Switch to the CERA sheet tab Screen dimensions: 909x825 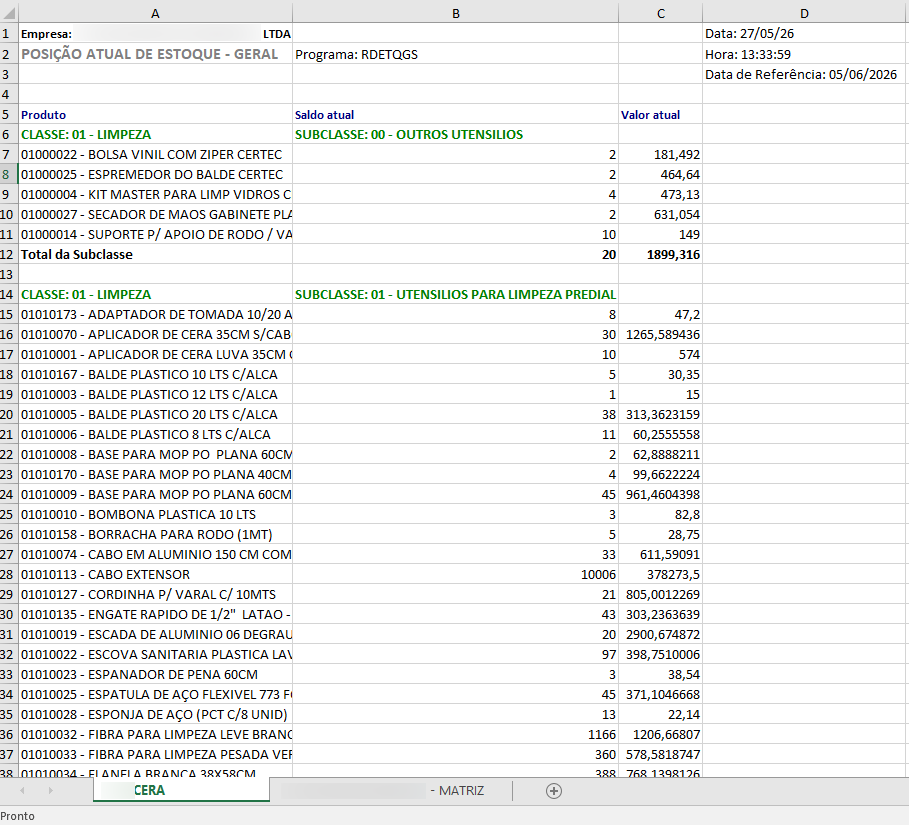coord(181,790)
